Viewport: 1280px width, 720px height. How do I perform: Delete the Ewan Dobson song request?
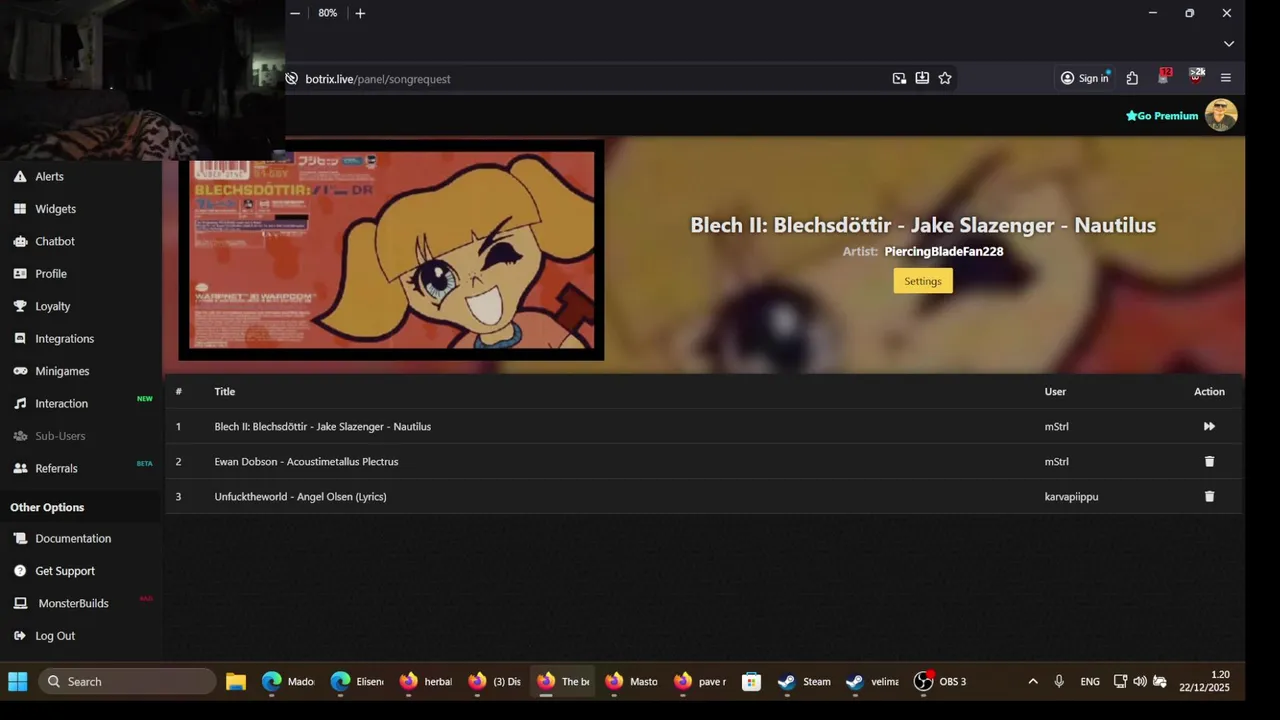coord(1209,461)
